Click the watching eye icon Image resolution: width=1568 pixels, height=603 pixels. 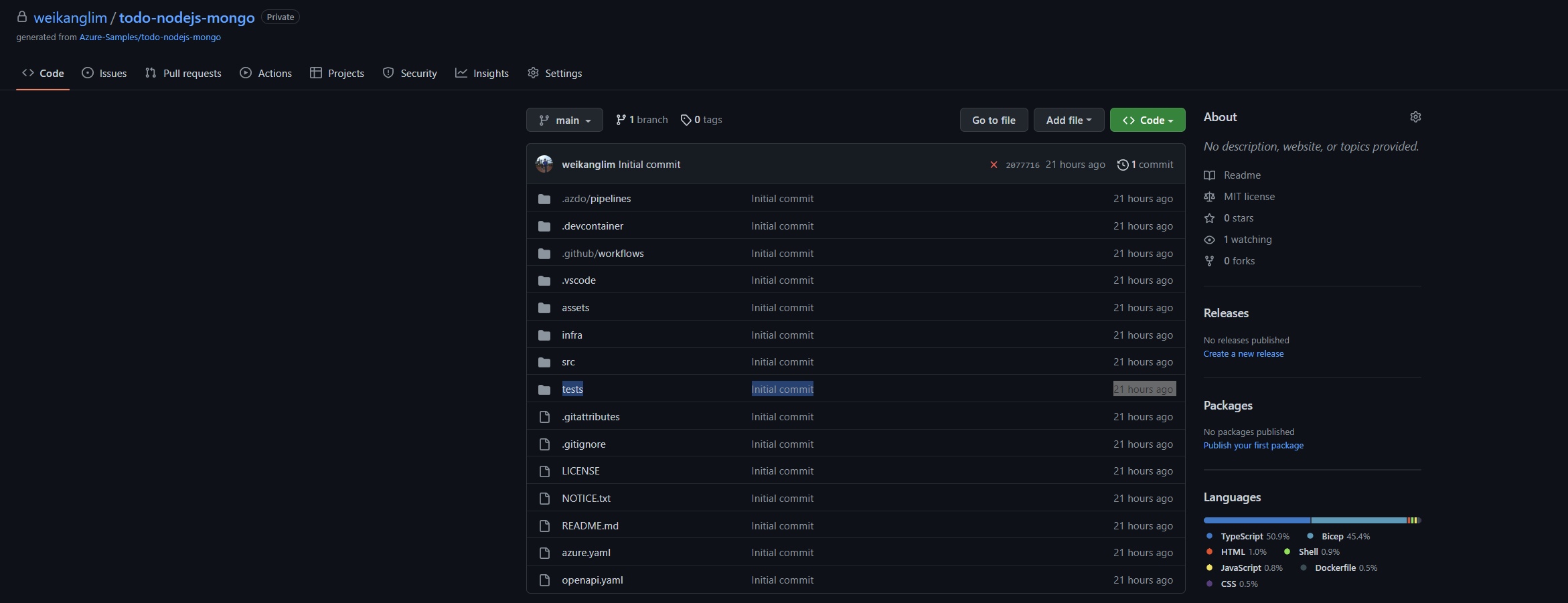click(x=1210, y=240)
